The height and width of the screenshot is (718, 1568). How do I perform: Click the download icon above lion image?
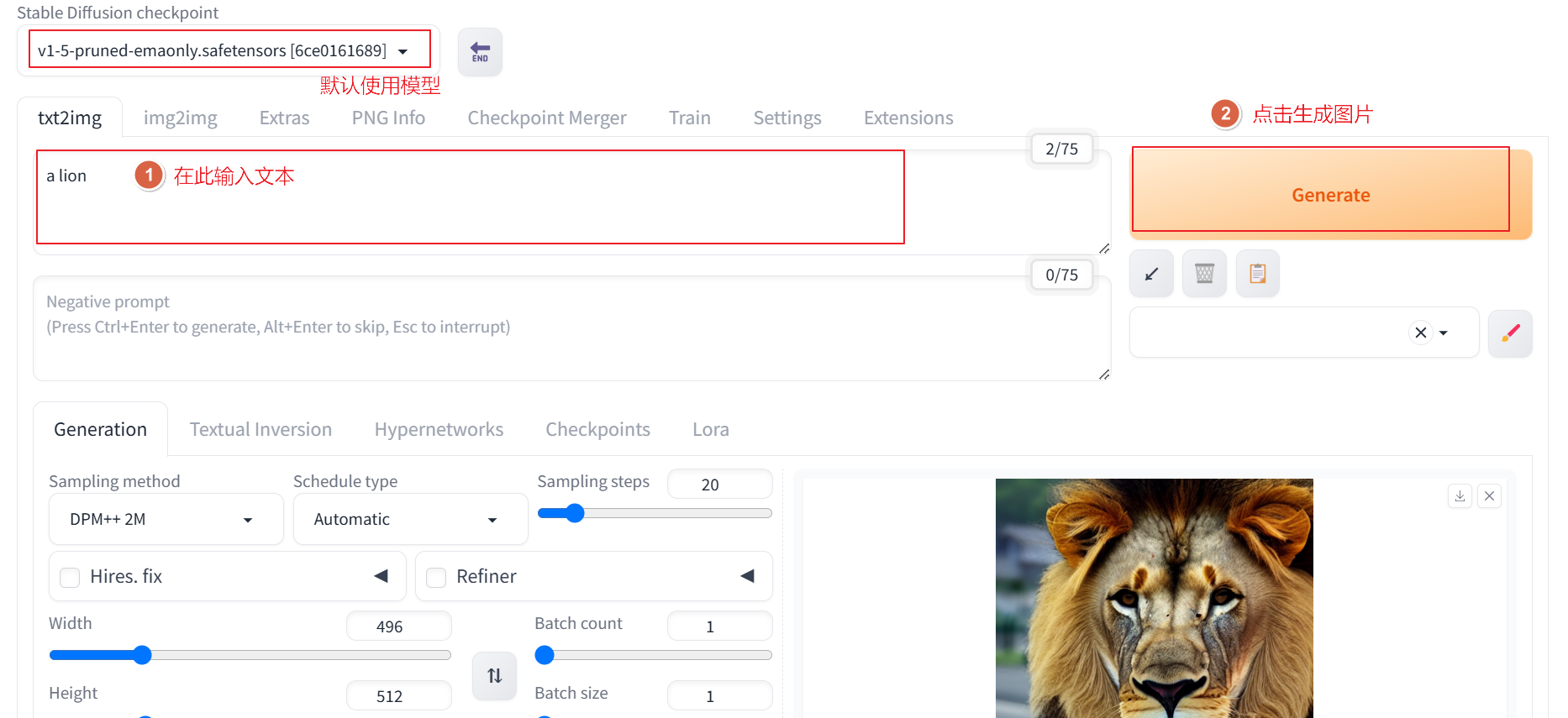[x=1460, y=496]
